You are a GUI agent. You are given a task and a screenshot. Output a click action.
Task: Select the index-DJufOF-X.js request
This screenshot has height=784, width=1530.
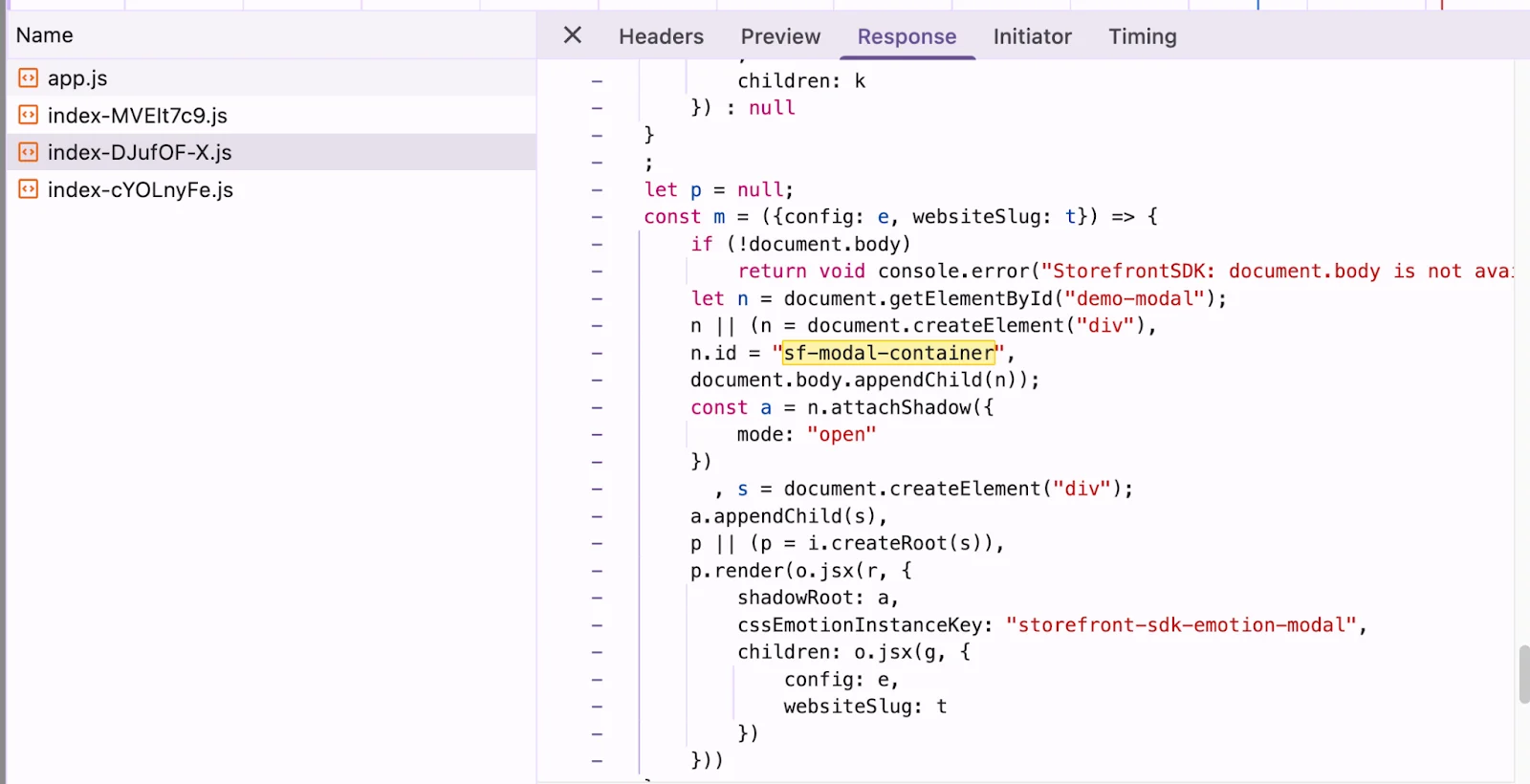point(272,152)
